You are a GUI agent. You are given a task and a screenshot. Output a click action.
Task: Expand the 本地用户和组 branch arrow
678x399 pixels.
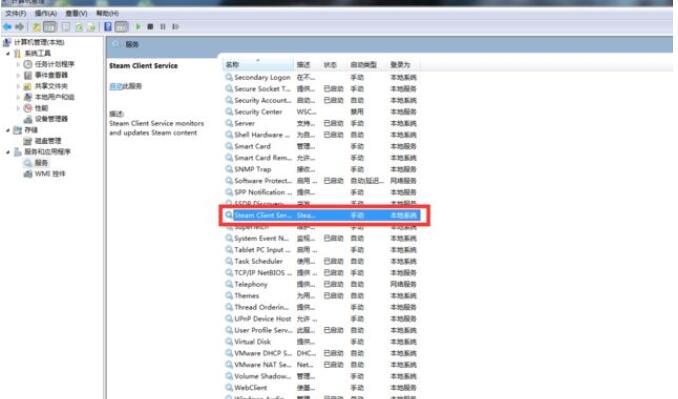[x=19, y=97]
